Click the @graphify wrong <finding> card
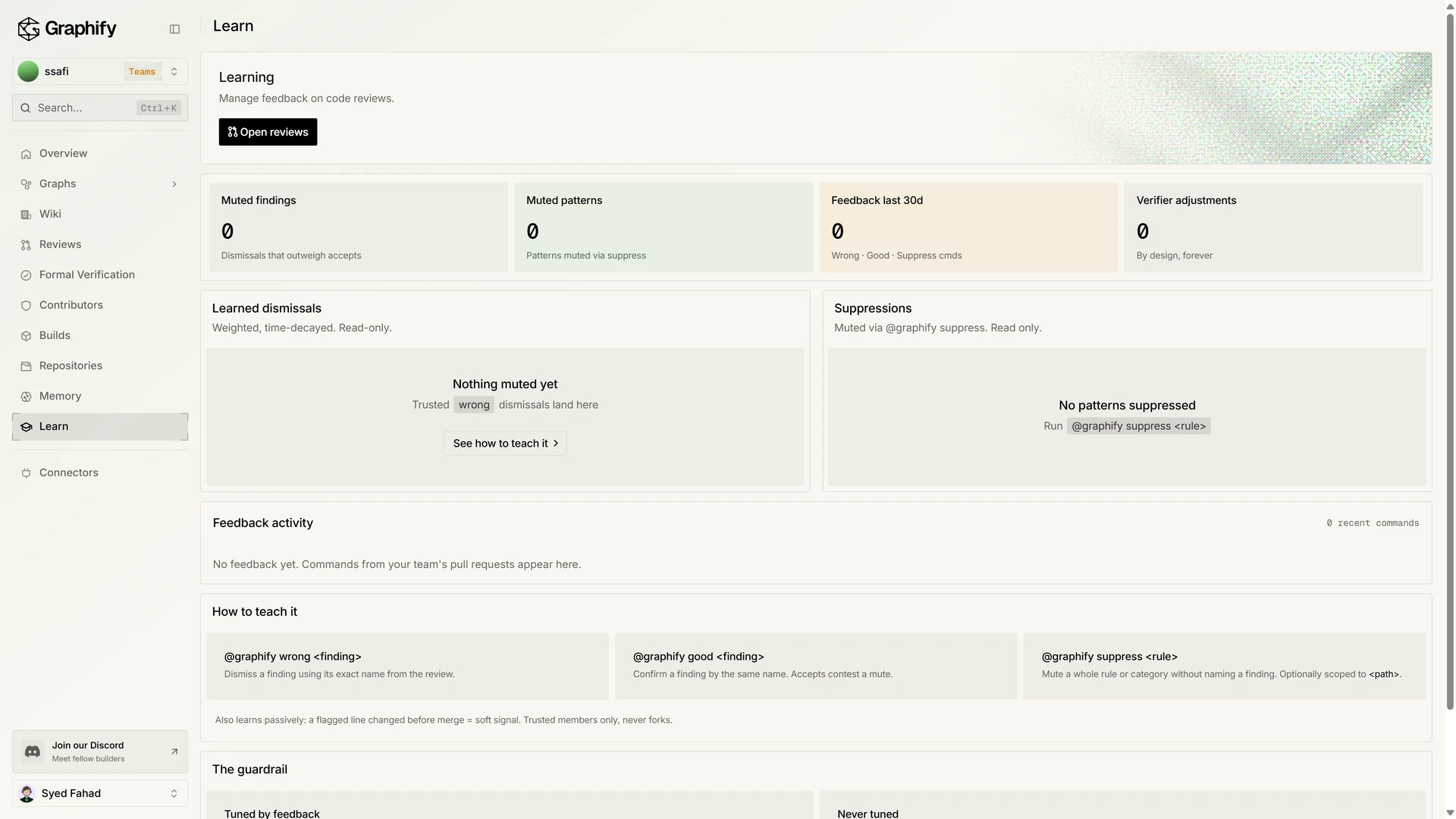 click(x=407, y=667)
